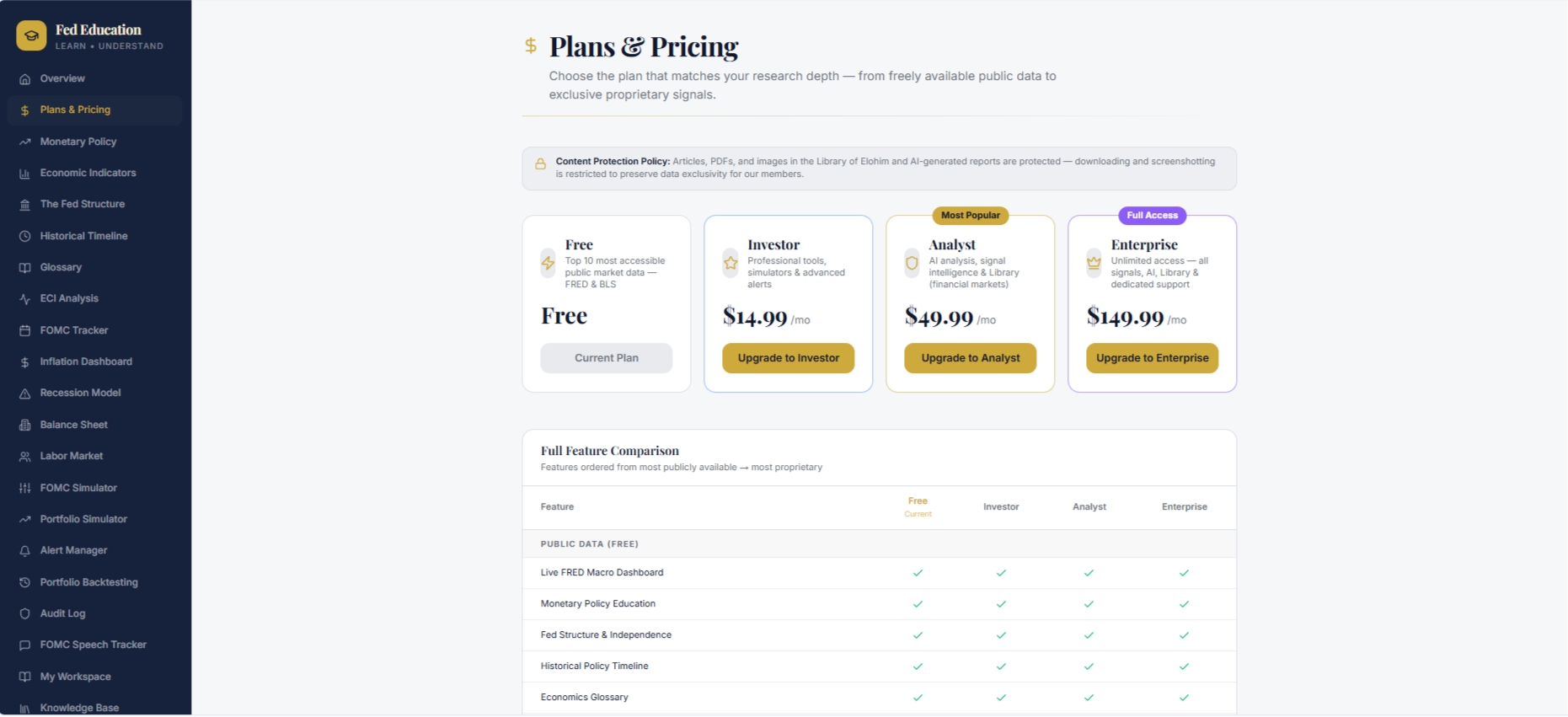
Task: Click the Alert Manager bell icon
Action: point(24,551)
